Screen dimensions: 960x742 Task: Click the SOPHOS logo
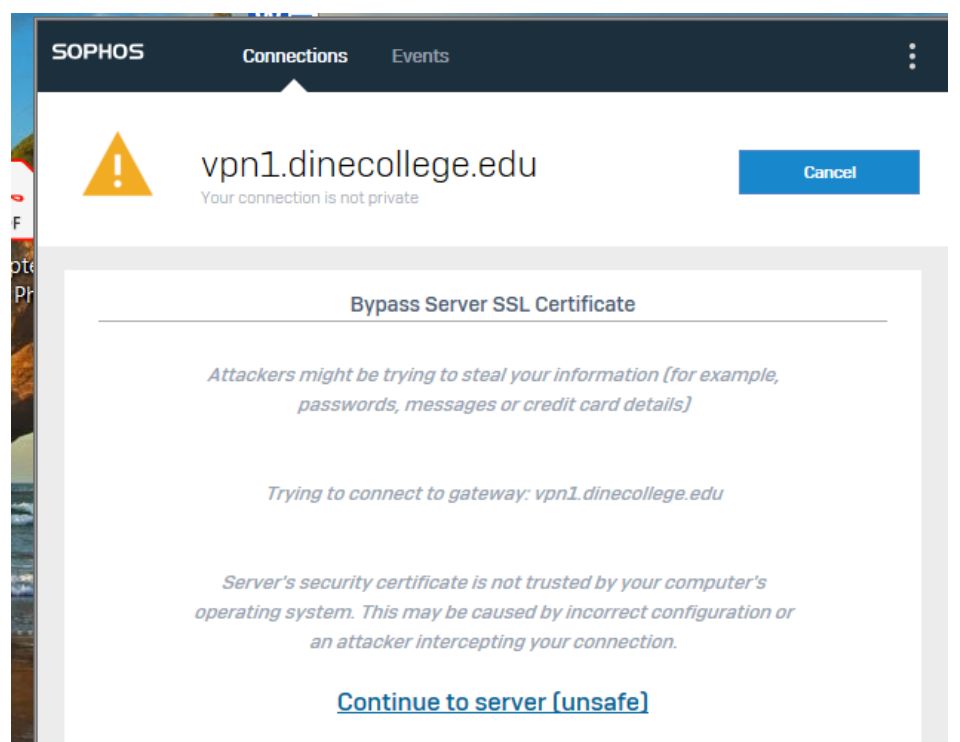(98, 52)
